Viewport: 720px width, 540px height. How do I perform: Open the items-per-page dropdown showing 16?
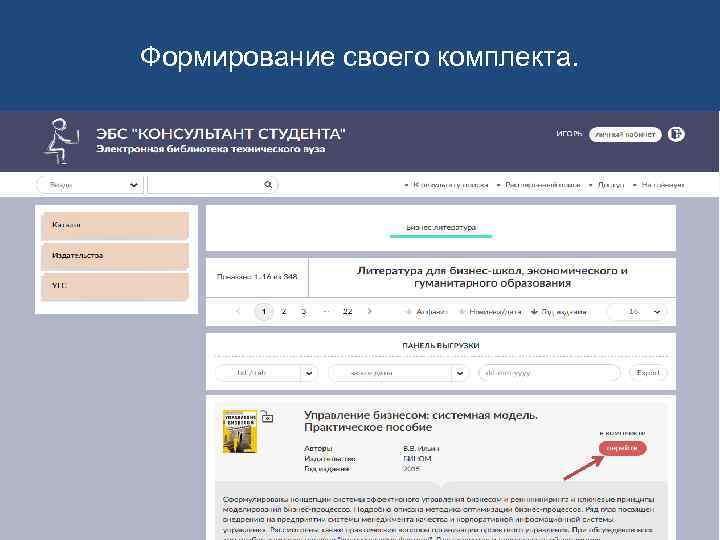click(x=637, y=312)
